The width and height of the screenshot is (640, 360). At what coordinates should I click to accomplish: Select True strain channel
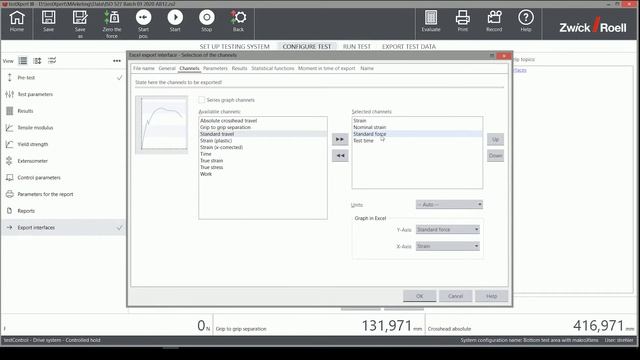263,160
